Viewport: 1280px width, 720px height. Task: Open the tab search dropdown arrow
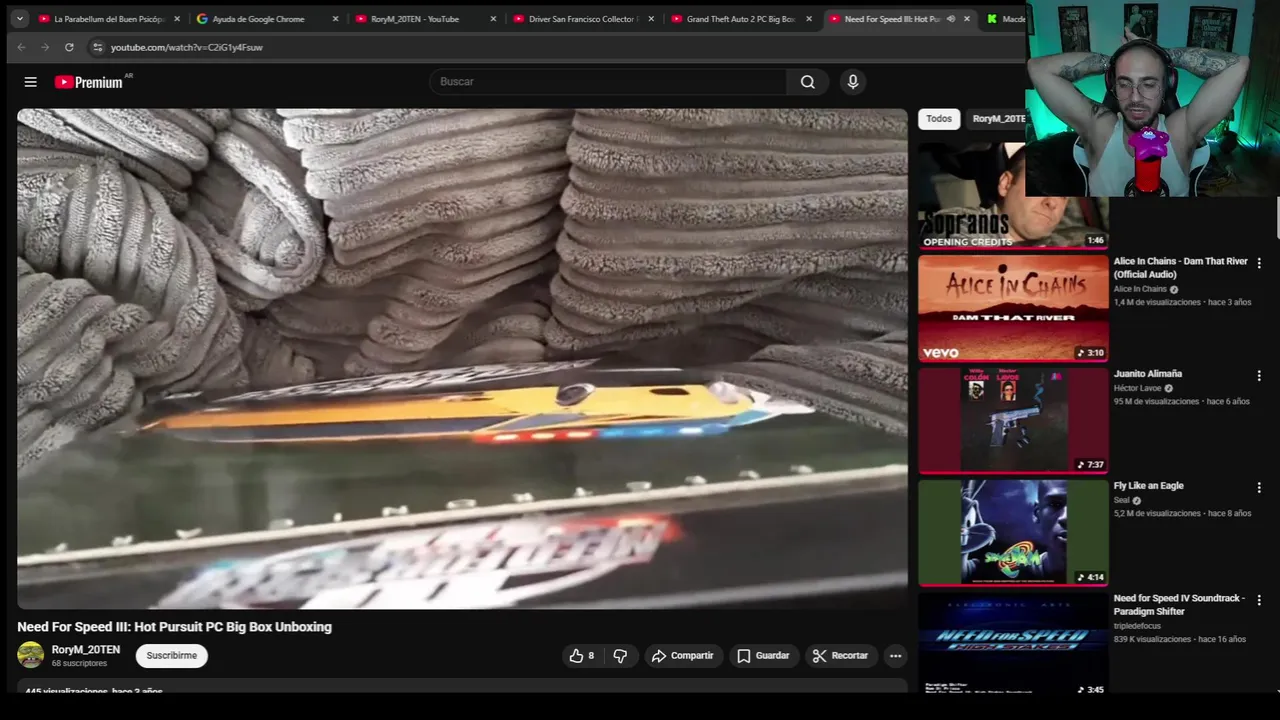point(19,18)
